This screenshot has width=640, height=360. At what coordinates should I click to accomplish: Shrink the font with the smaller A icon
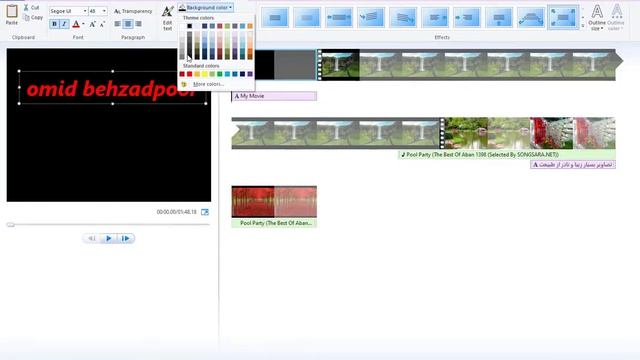(102, 24)
